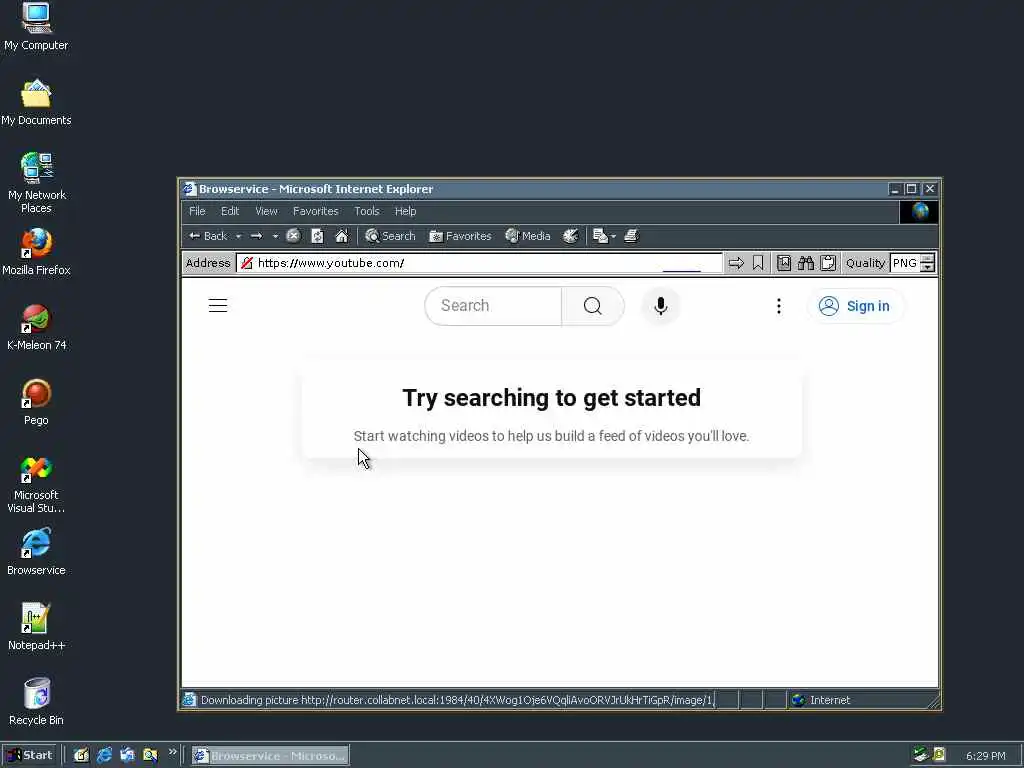Select the Pego desktop shortcut
This screenshot has height=768, width=1024.
tap(36, 402)
